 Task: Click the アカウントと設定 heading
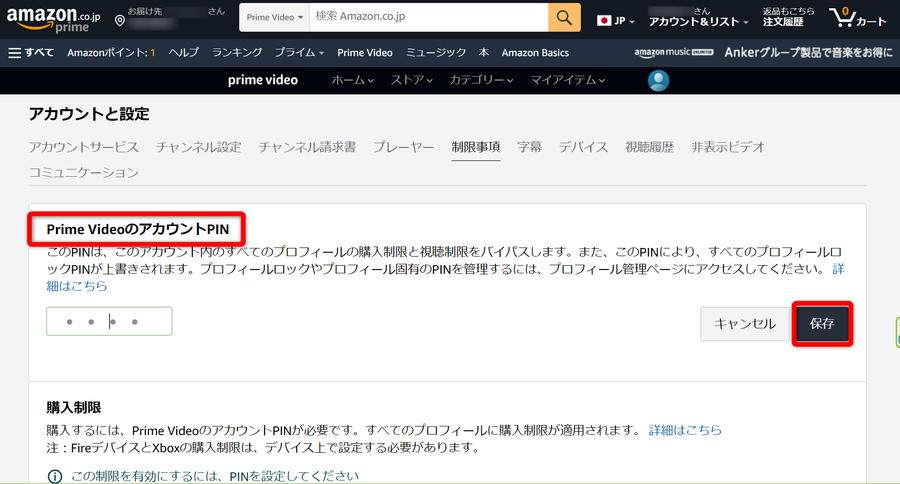coord(89,114)
